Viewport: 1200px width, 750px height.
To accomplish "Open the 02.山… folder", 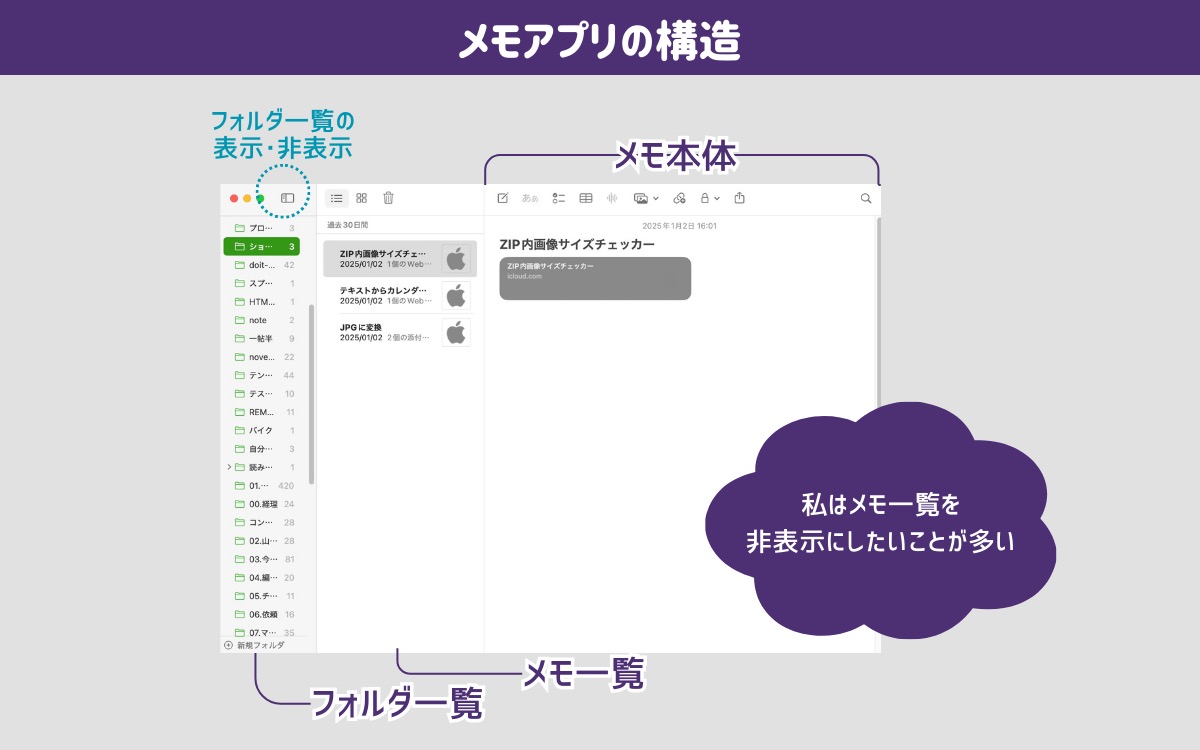I will pyautogui.click(x=262, y=540).
